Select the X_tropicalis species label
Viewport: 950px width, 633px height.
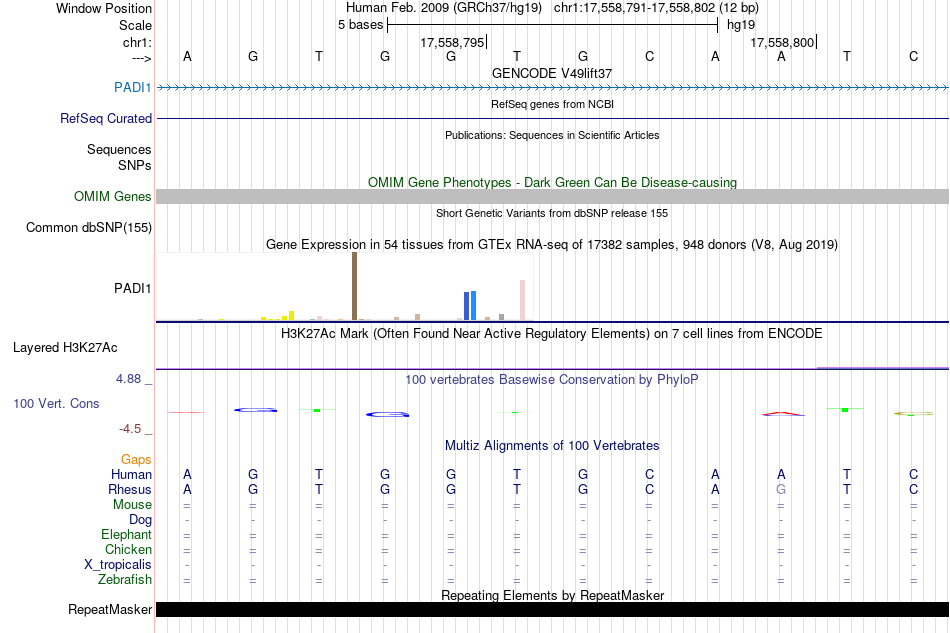pos(118,565)
